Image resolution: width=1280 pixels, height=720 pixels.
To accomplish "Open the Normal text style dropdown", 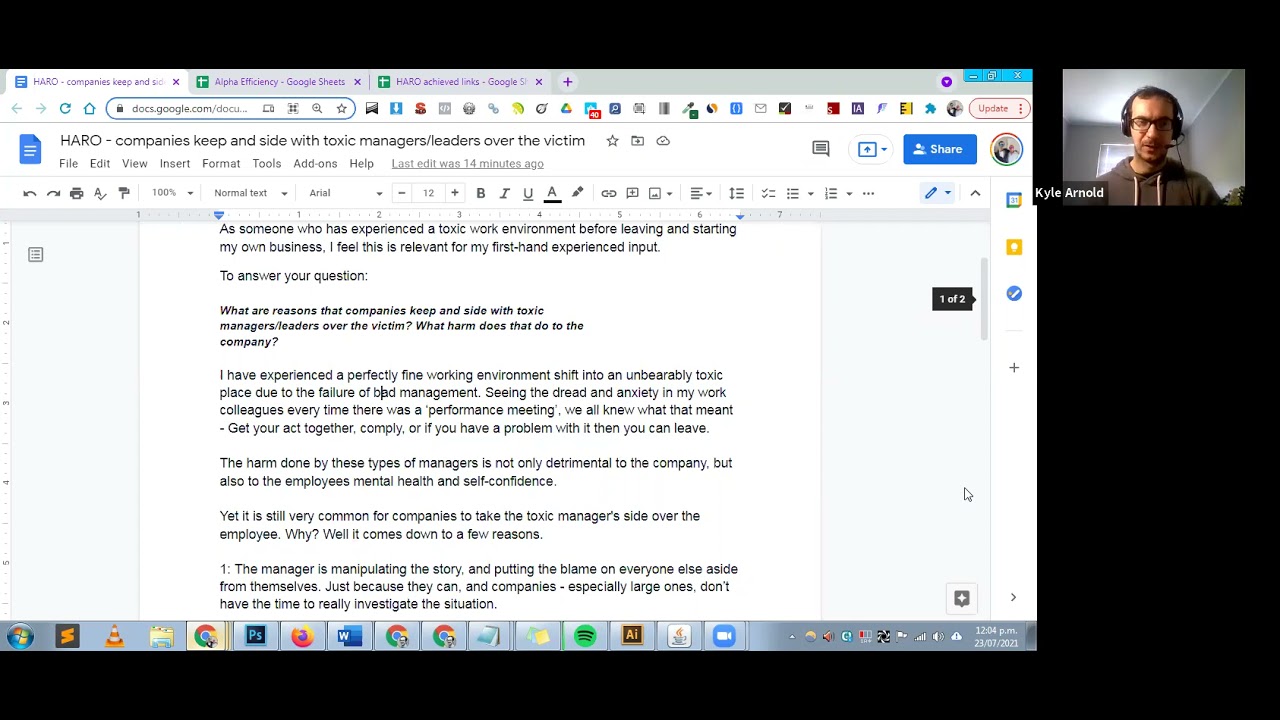I will [x=250, y=193].
